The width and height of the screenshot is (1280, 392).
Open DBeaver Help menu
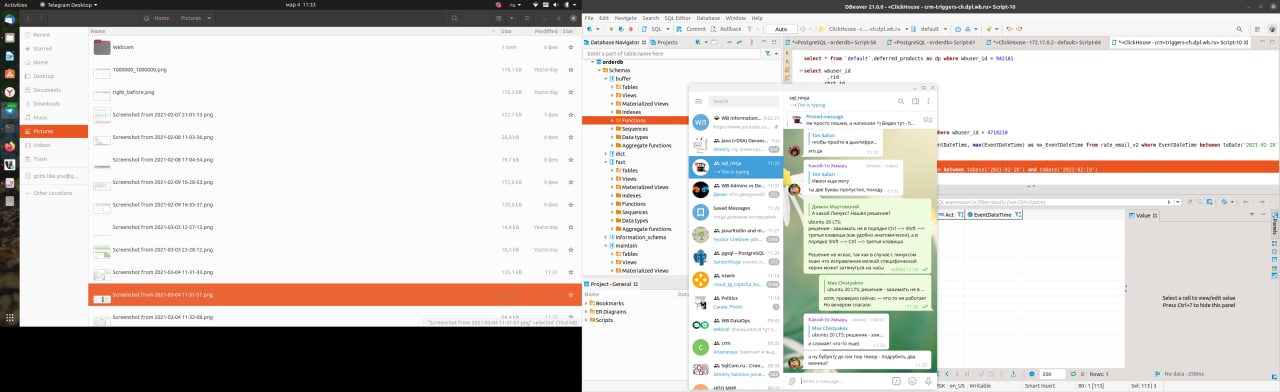(757, 18)
